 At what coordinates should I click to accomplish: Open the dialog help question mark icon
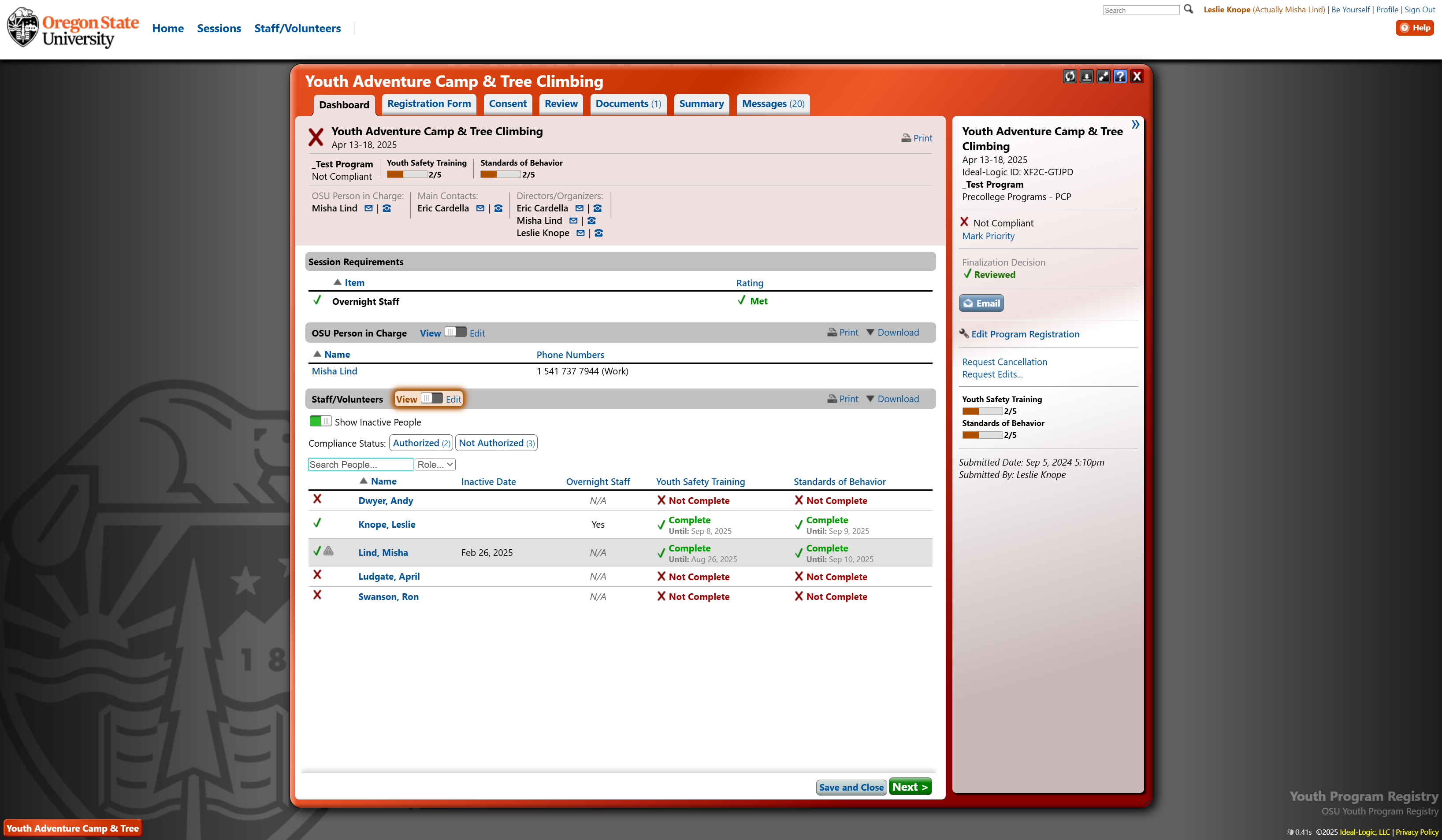(1120, 76)
